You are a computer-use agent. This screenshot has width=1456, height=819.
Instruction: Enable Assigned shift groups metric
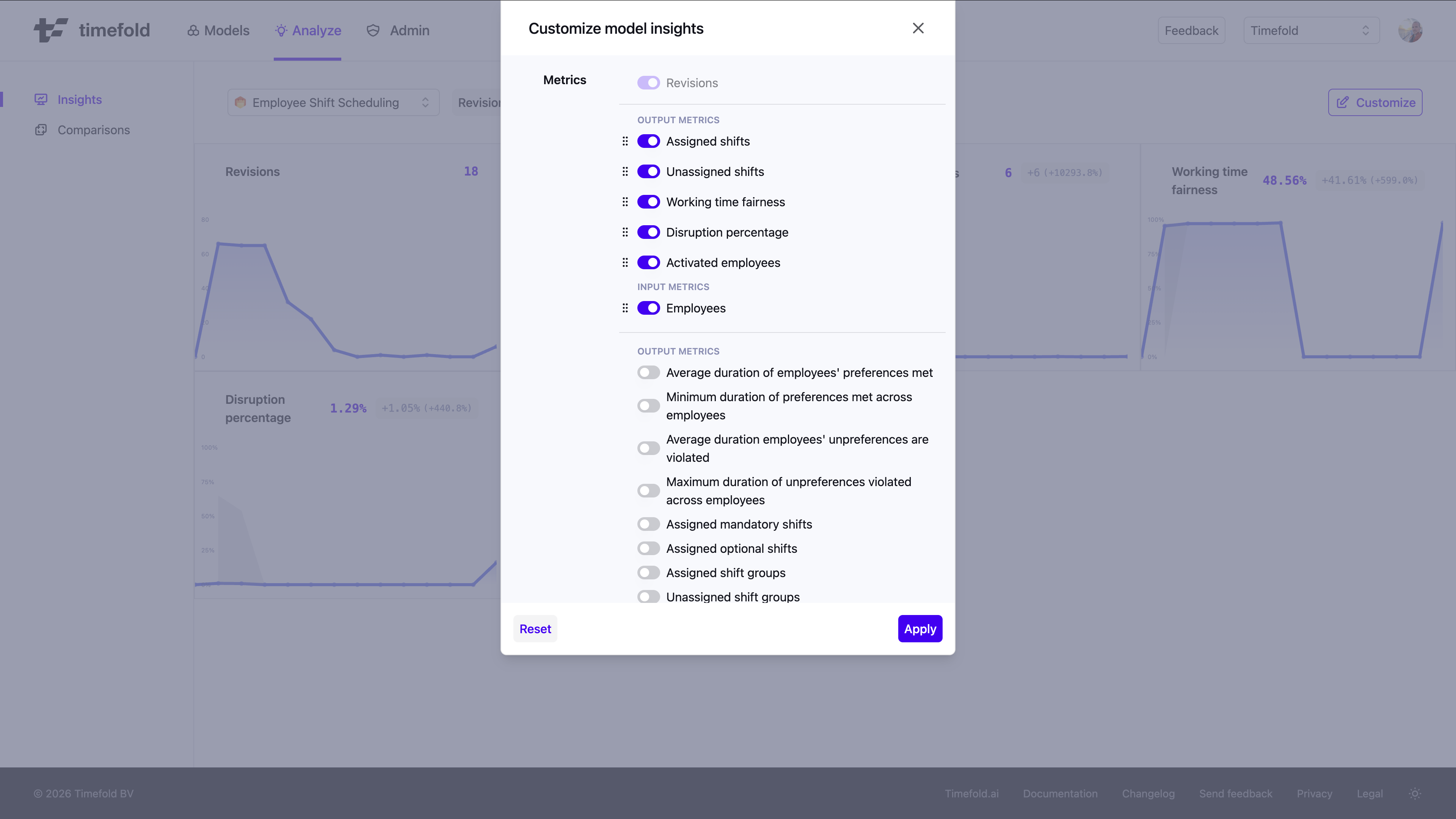pyautogui.click(x=648, y=573)
